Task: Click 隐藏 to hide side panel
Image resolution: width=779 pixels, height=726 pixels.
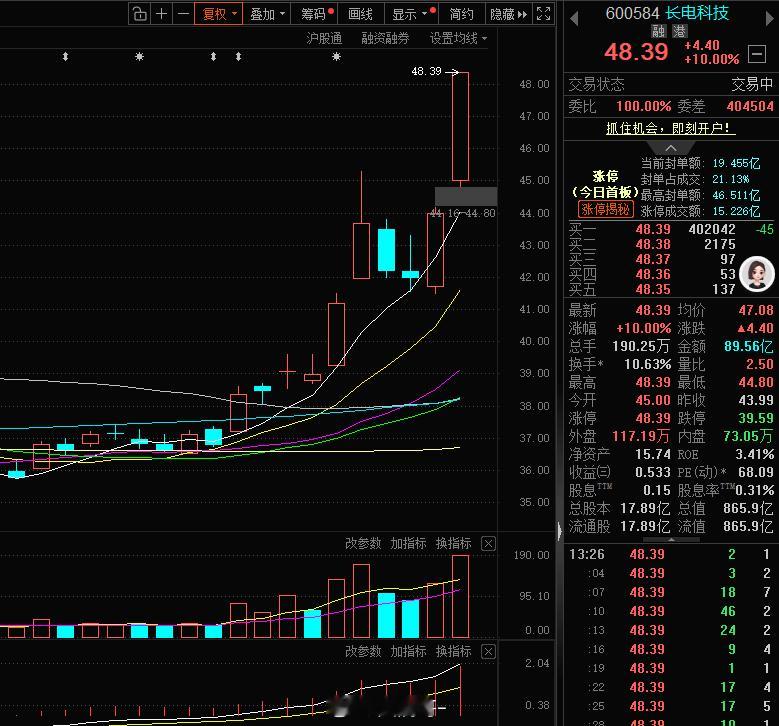Action: pyautogui.click(x=508, y=14)
